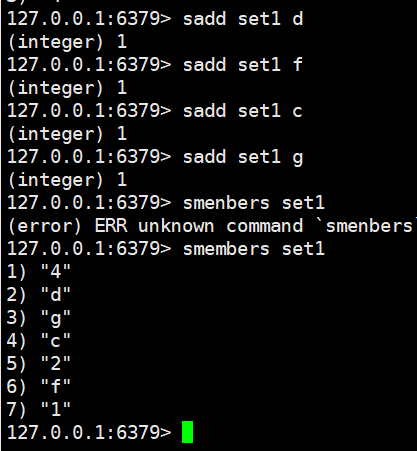Click the green terminal cursor block
417x451 pixels.
click(187, 432)
